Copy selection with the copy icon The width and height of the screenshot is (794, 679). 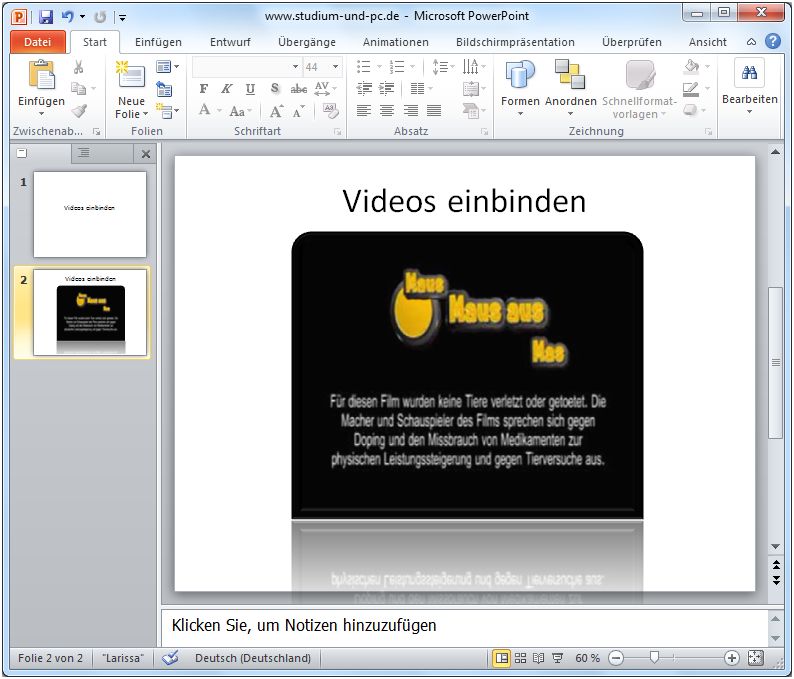[x=79, y=89]
